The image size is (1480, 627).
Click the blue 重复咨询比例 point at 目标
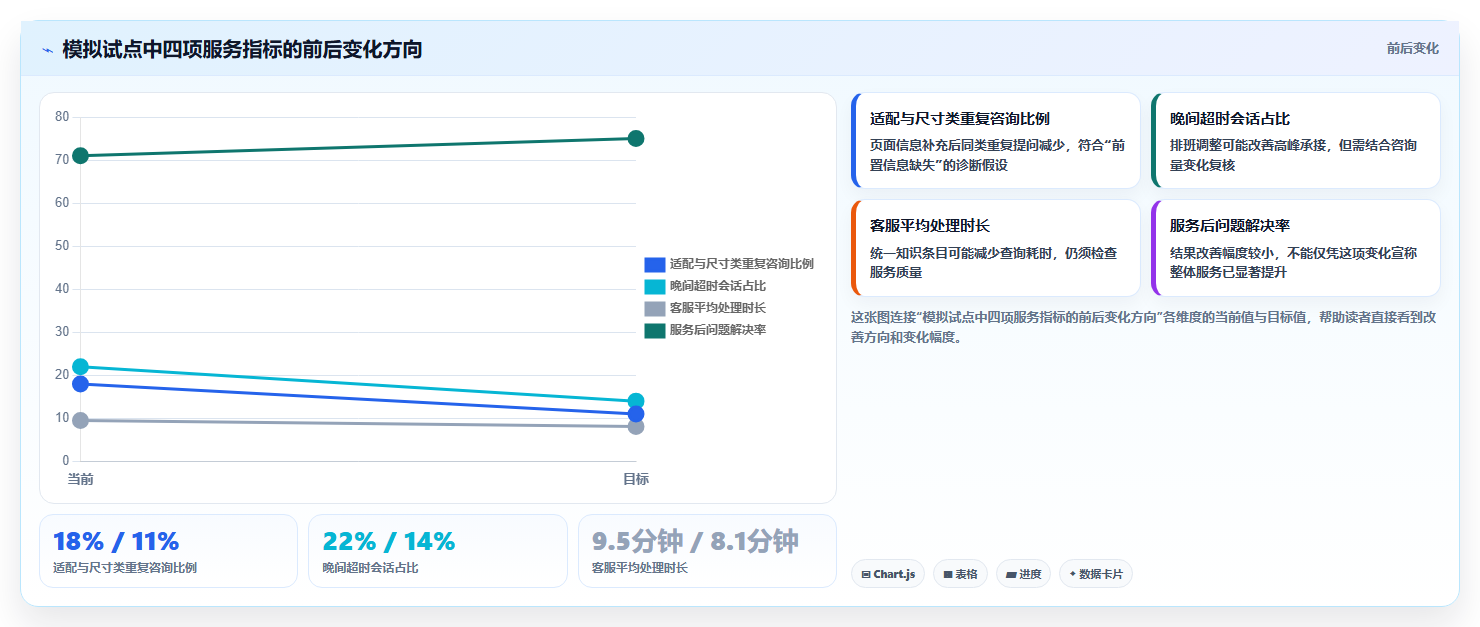click(x=636, y=414)
